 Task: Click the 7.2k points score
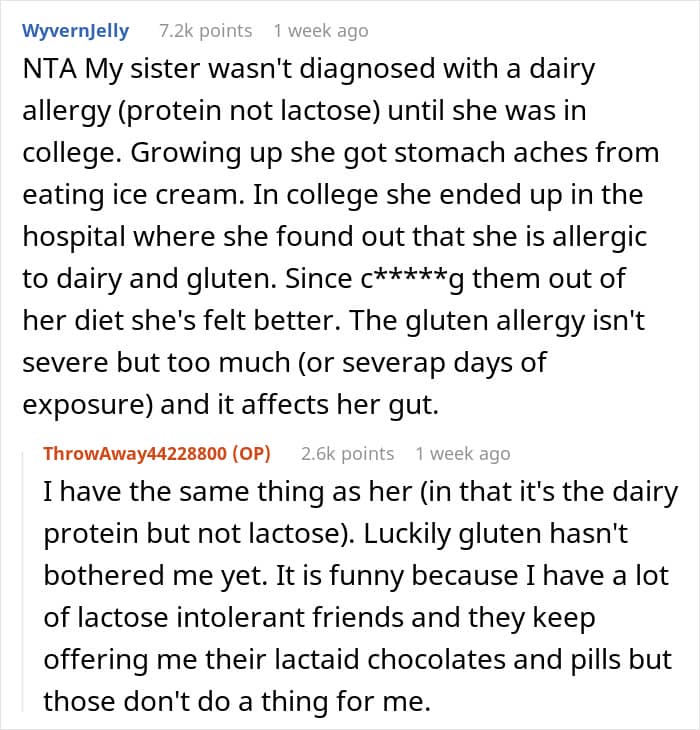click(x=206, y=31)
